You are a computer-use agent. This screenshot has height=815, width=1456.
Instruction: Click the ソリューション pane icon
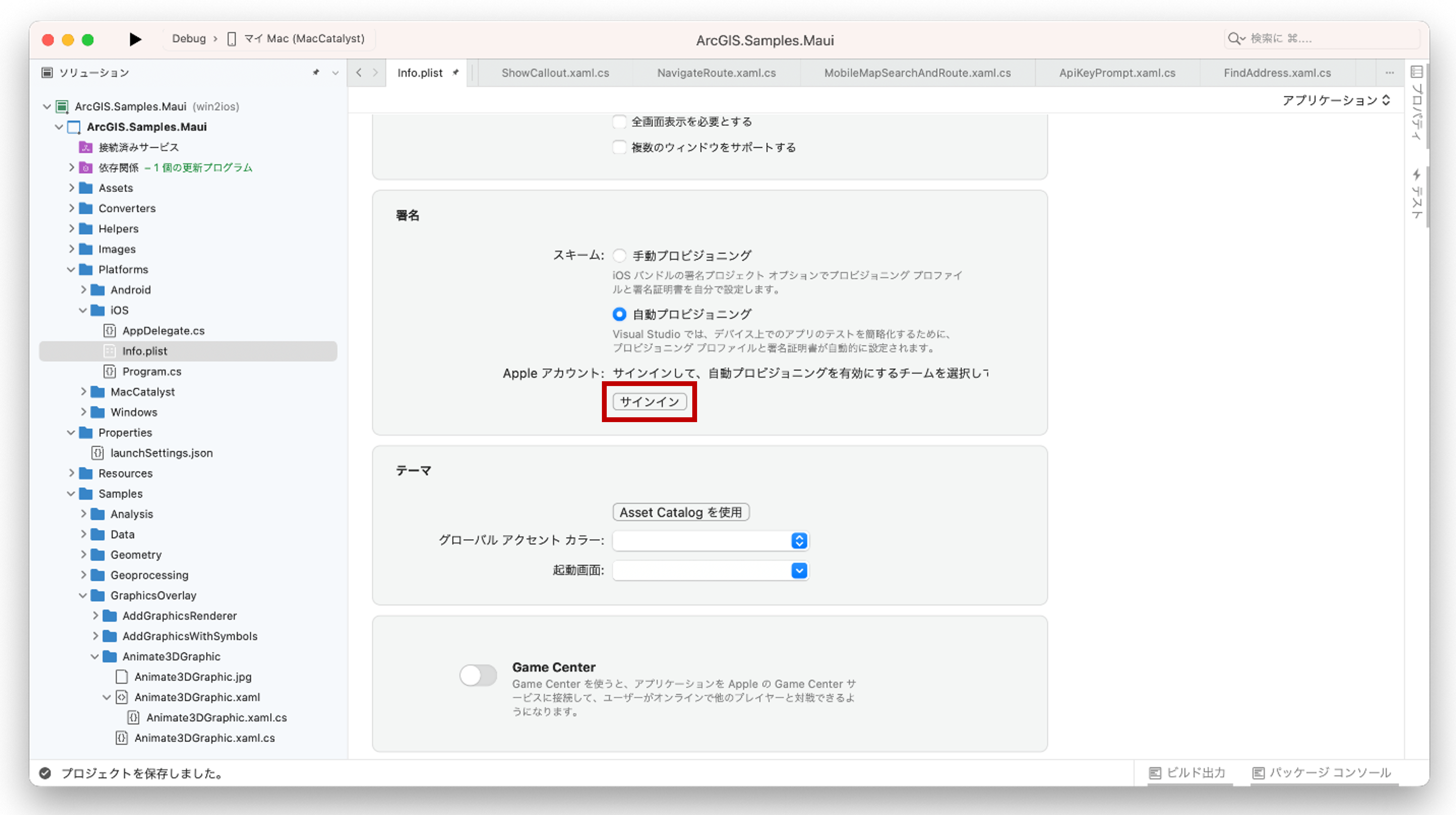coord(47,72)
